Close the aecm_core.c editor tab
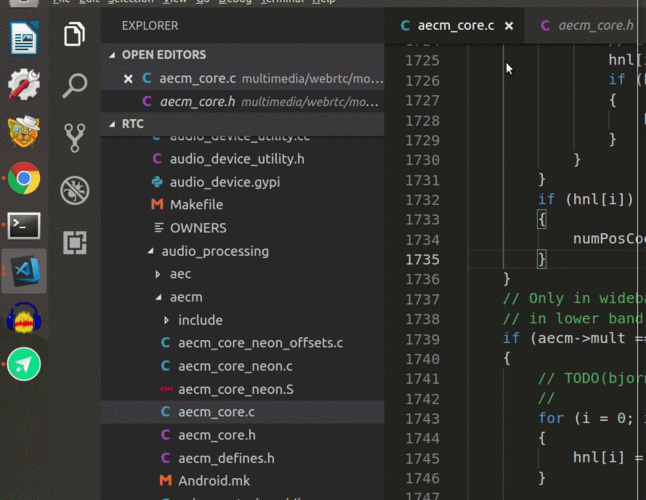This screenshot has height=500, width=646. point(509,26)
